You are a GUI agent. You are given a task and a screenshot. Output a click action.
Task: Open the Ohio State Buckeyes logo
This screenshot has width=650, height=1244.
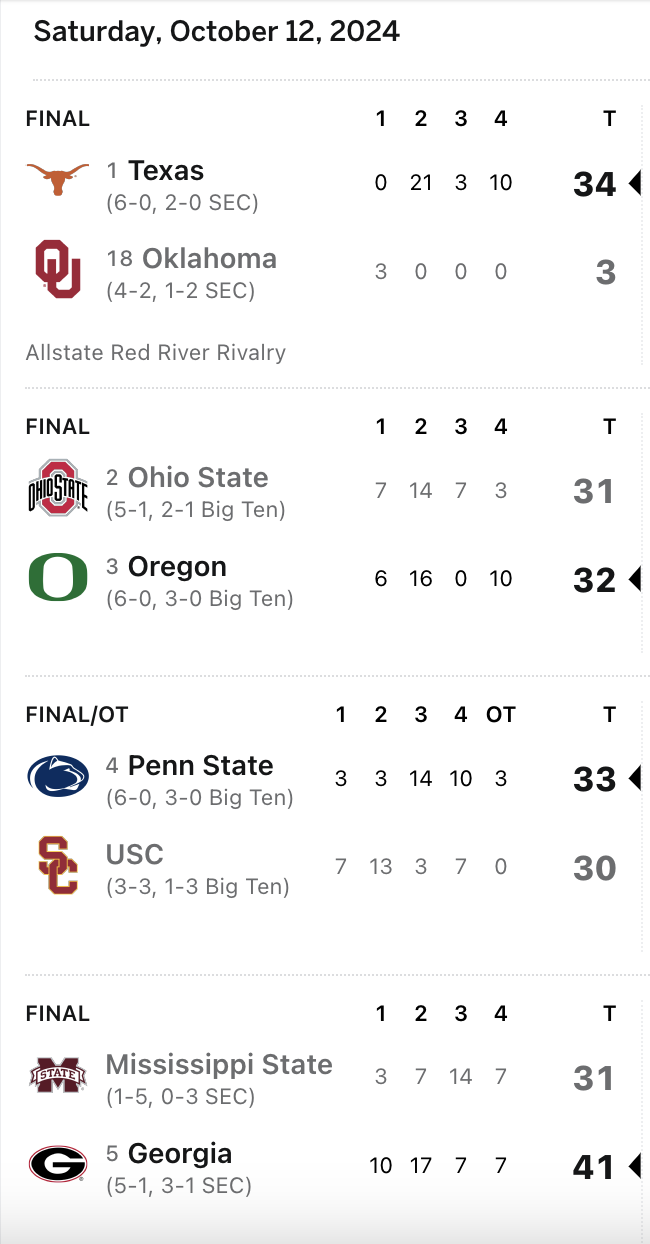pyautogui.click(x=57, y=488)
